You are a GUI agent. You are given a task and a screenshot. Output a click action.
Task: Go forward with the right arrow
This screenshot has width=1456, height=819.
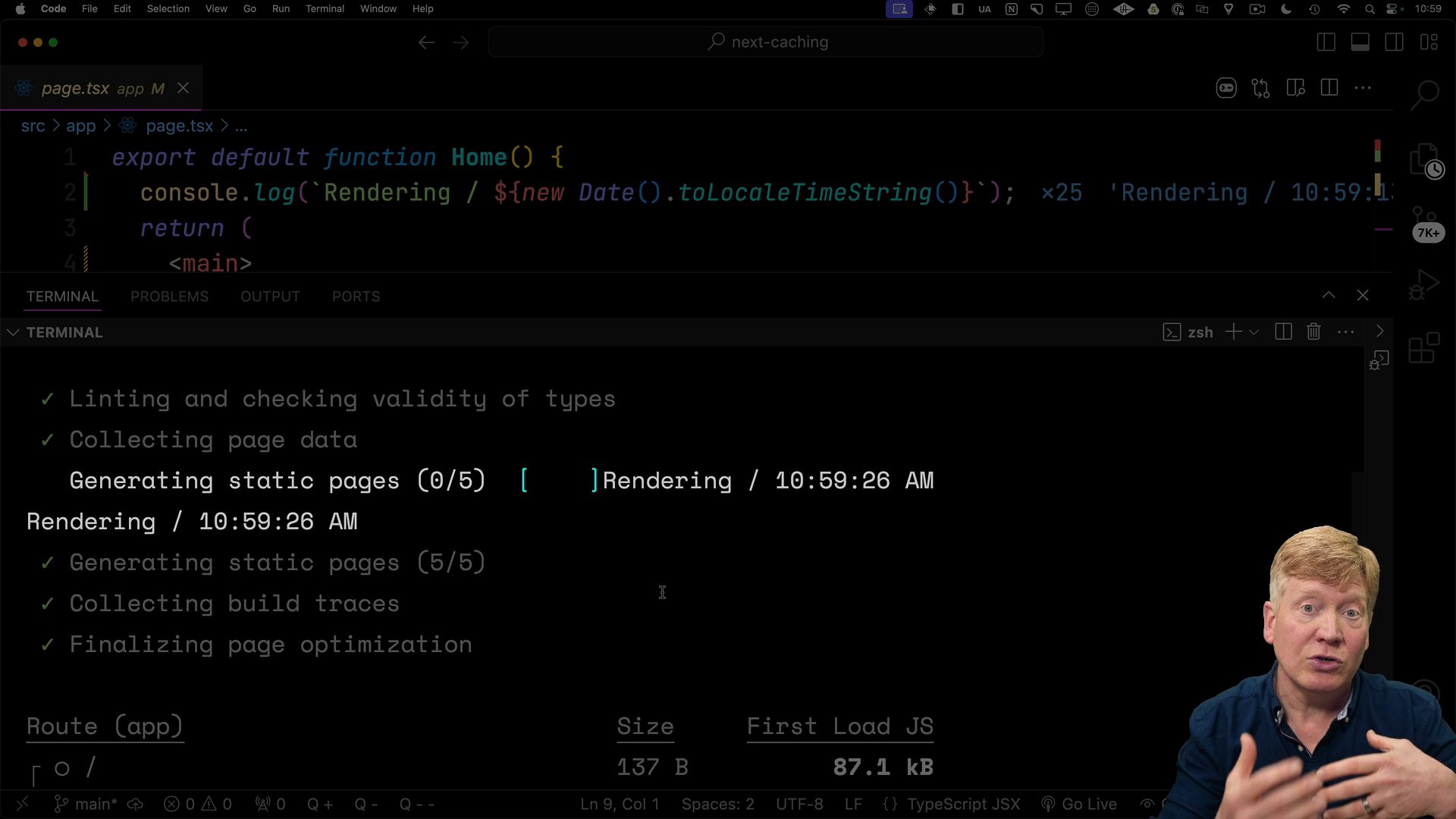click(461, 42)
